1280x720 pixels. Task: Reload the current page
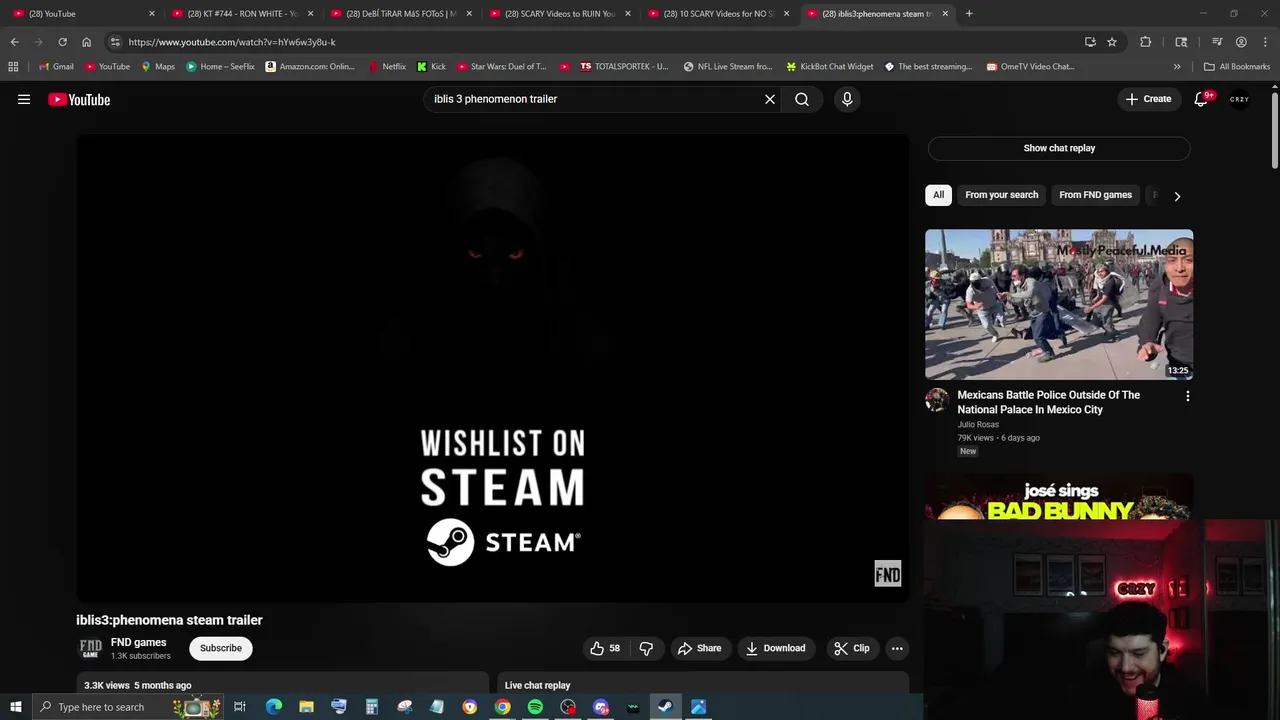[62, 42]
